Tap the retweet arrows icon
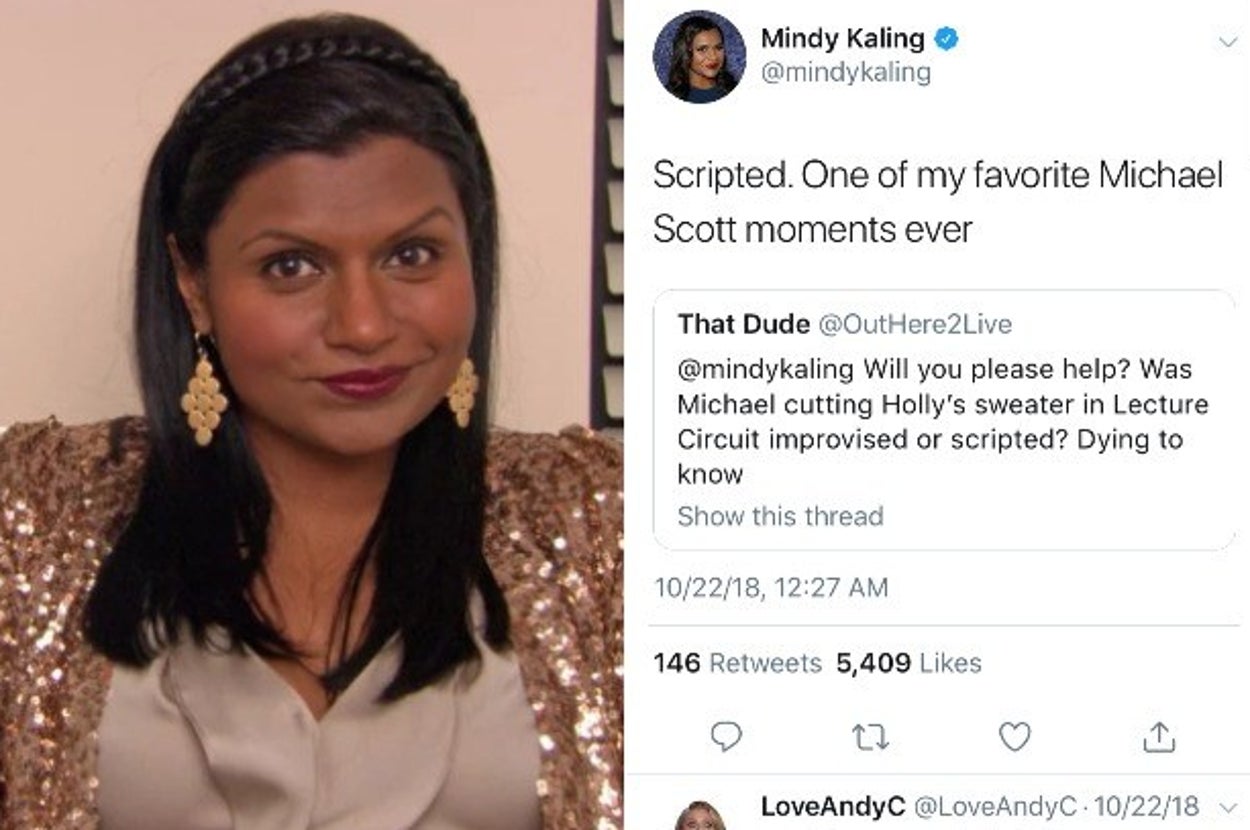 click(871, 739)
